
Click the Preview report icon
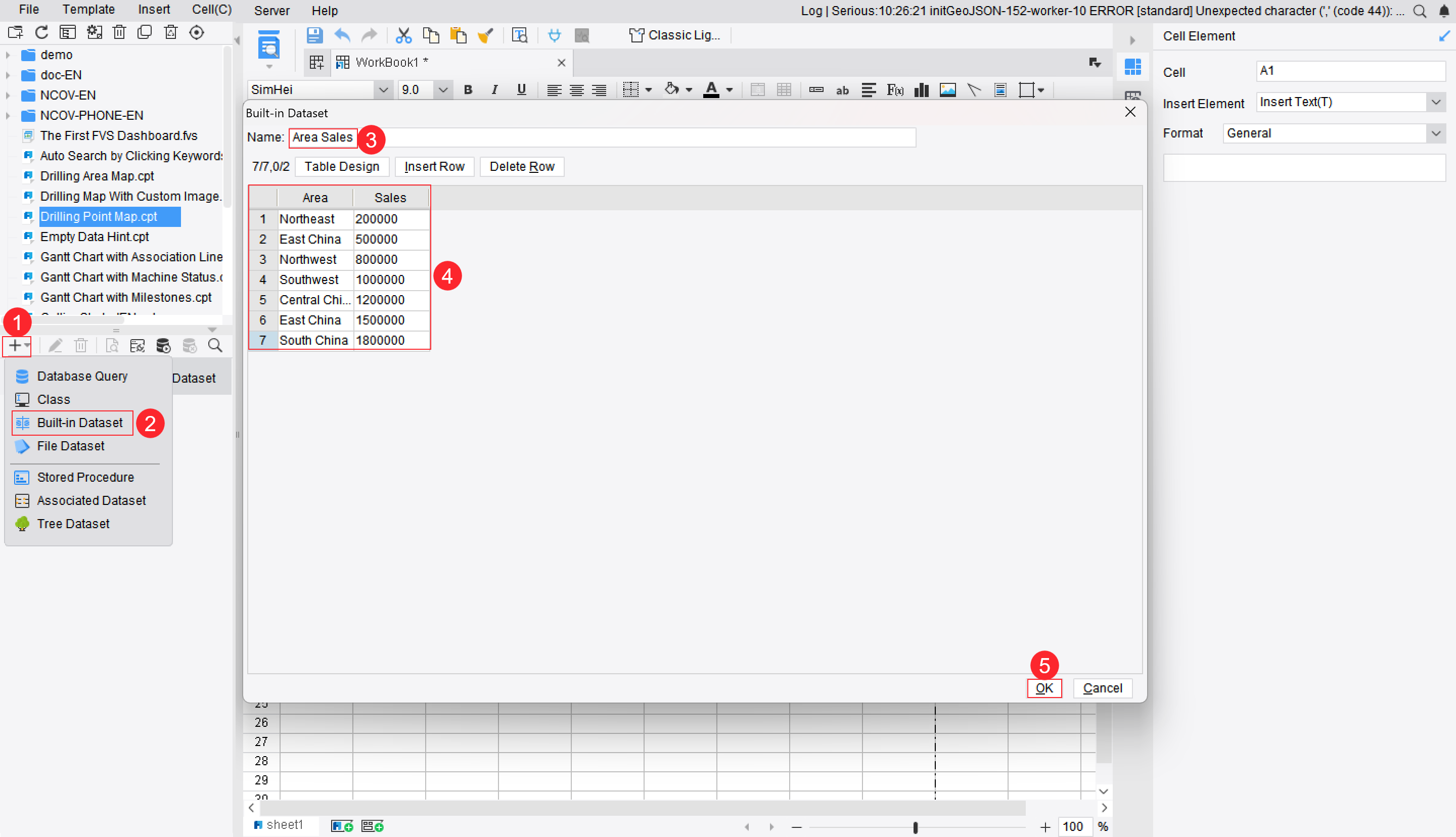pos(269,44)
